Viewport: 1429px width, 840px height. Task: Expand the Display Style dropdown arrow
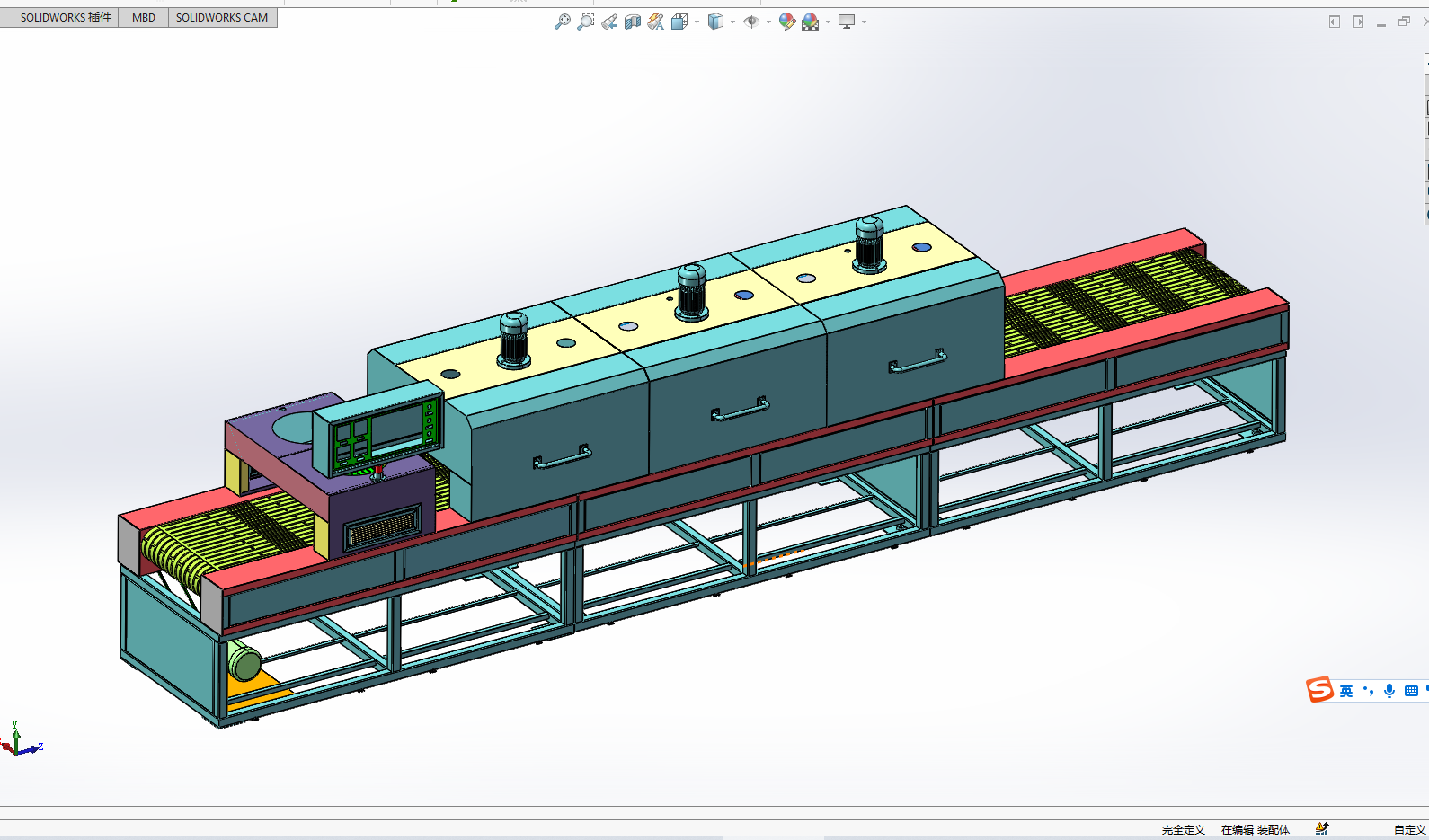click(732, 22)
